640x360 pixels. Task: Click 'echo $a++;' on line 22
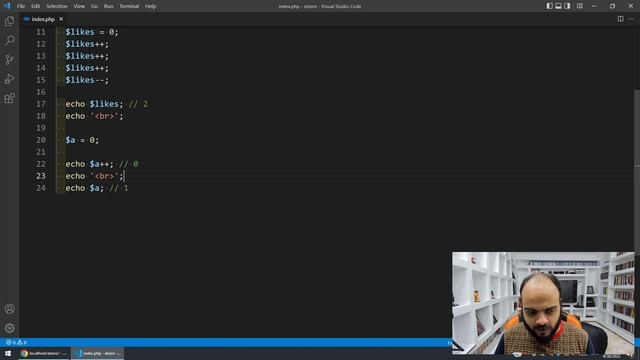point(89,164)
